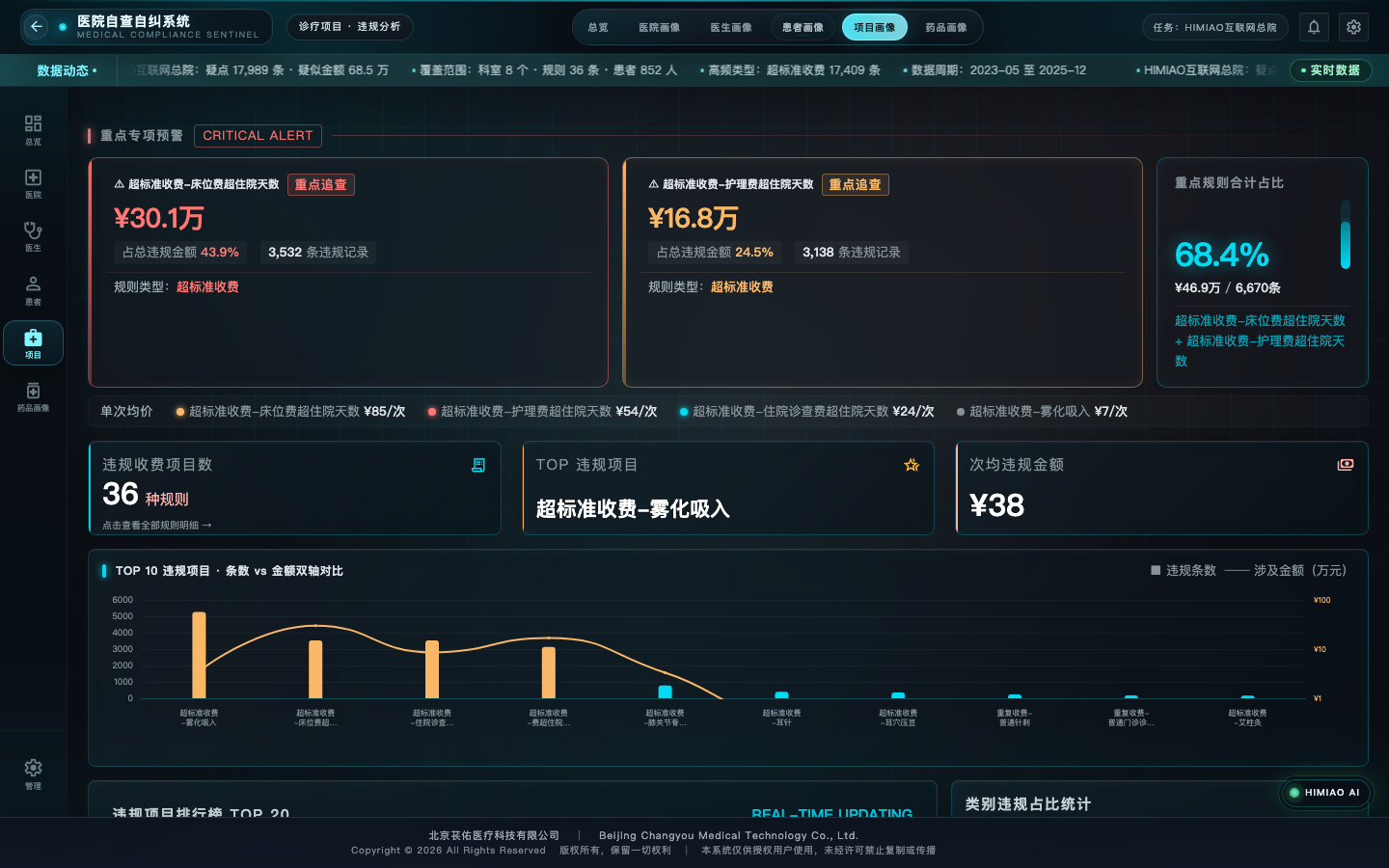Screen dimensions: 1389x868
Task: Click star icon on TOP 违规项目 card
Action: pyautogui.click(x=912, y=465)
